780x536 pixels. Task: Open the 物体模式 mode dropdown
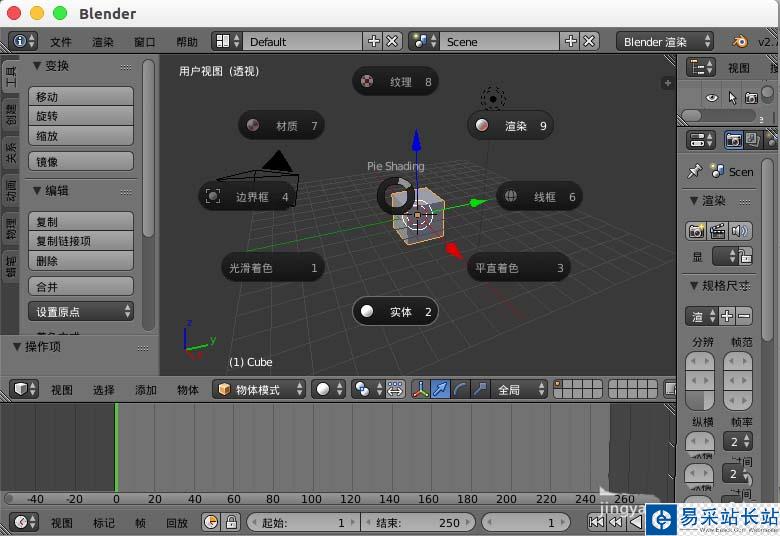258,389
